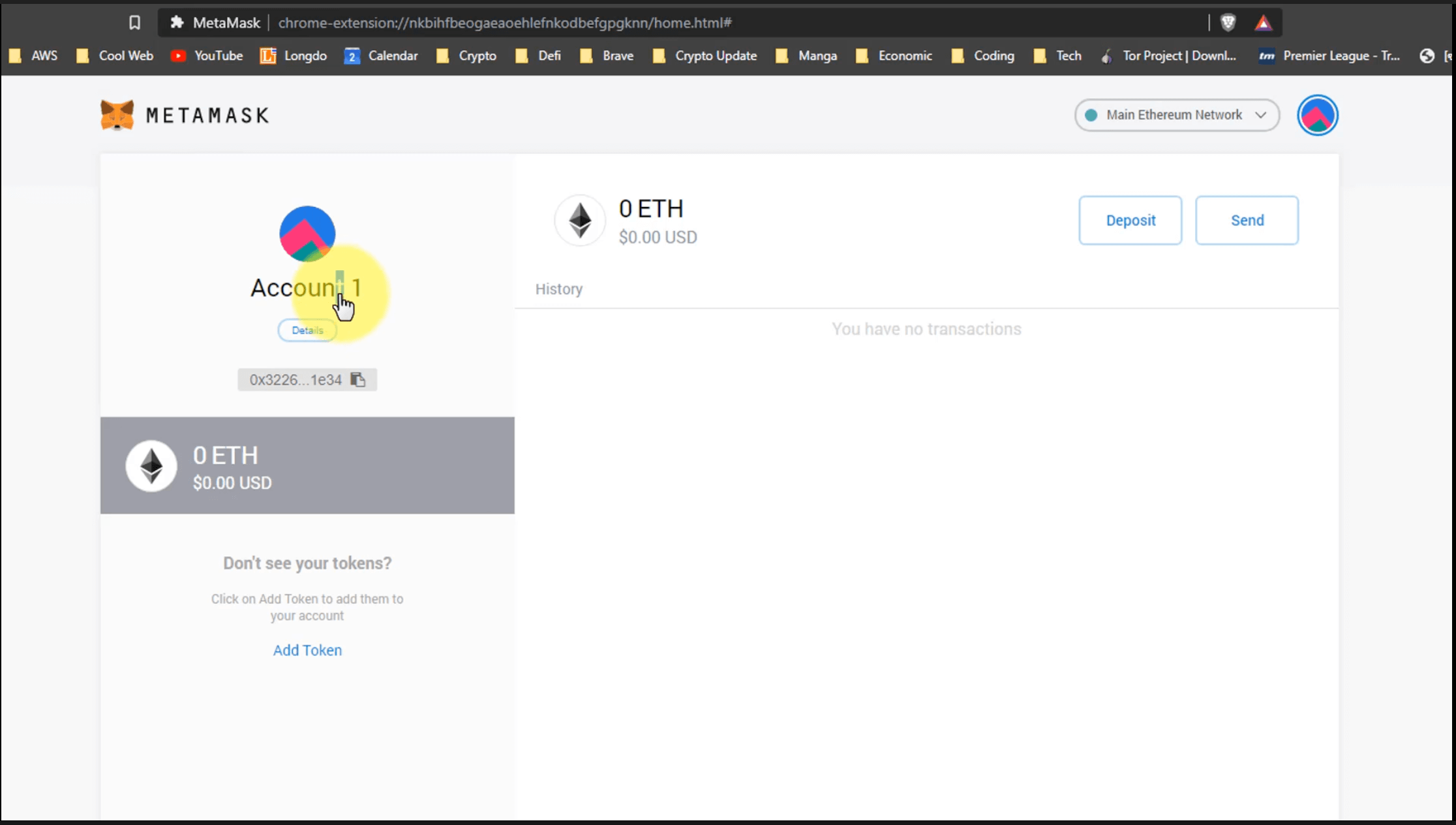
Task: Click the 'You have no transactions' message
Action: [x=926, y=329]
